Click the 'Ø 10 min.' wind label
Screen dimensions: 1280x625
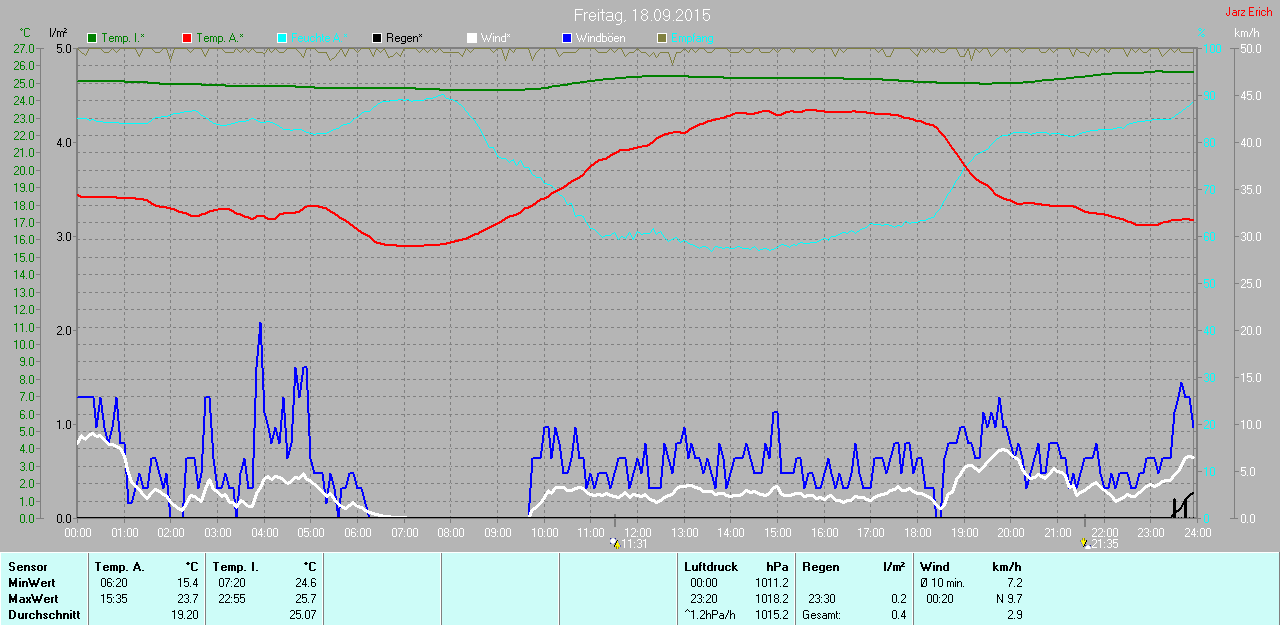pos(942,583)
